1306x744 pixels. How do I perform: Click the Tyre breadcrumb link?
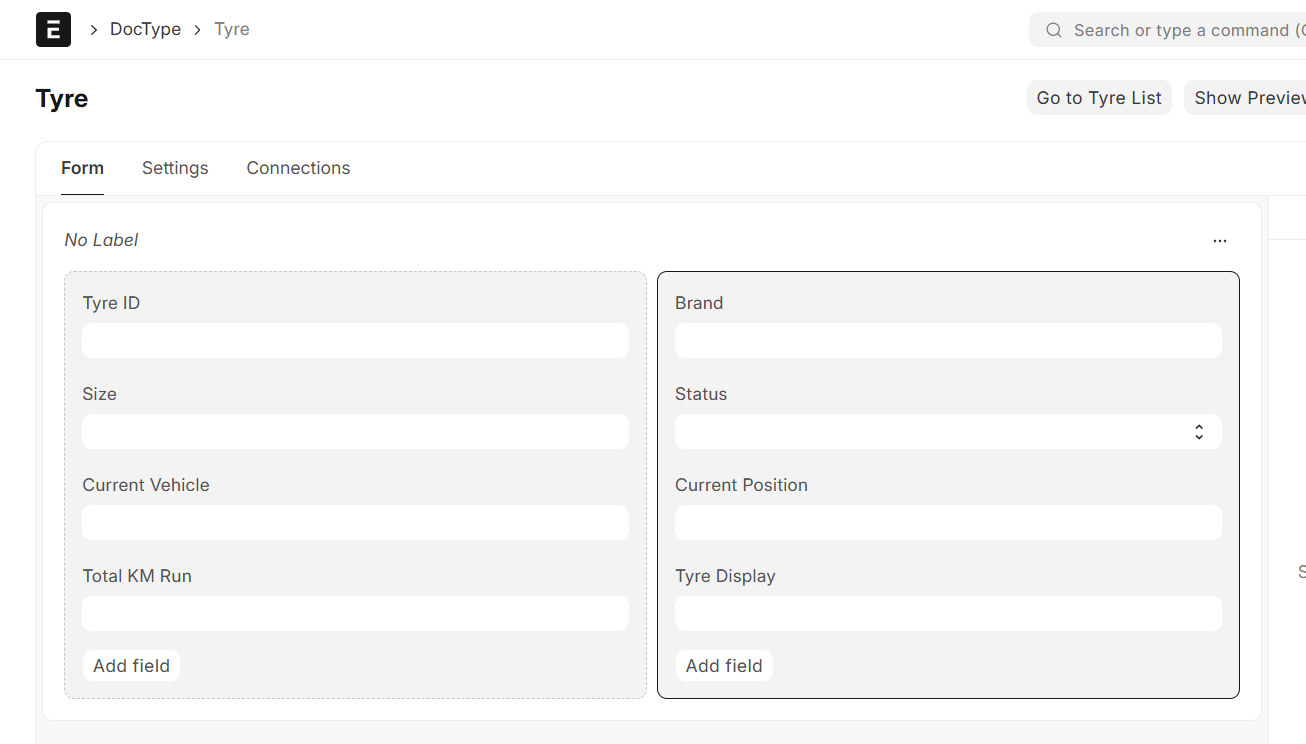pyautogui.click(x=232, y=30)
